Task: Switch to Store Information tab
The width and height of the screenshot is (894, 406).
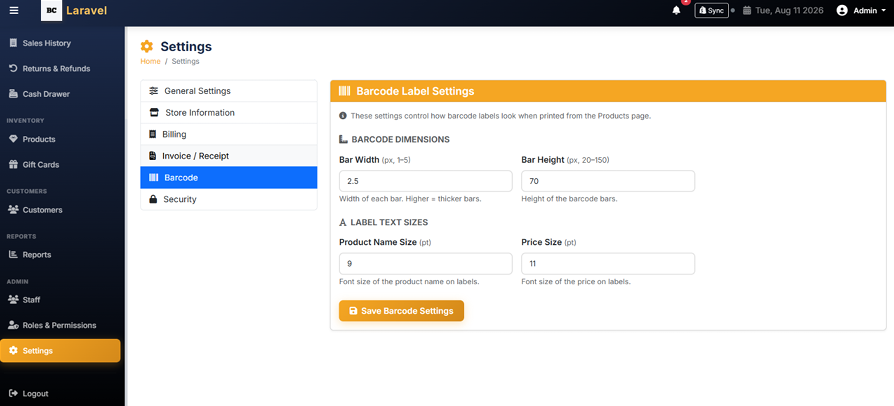Action: pos(229,112)
